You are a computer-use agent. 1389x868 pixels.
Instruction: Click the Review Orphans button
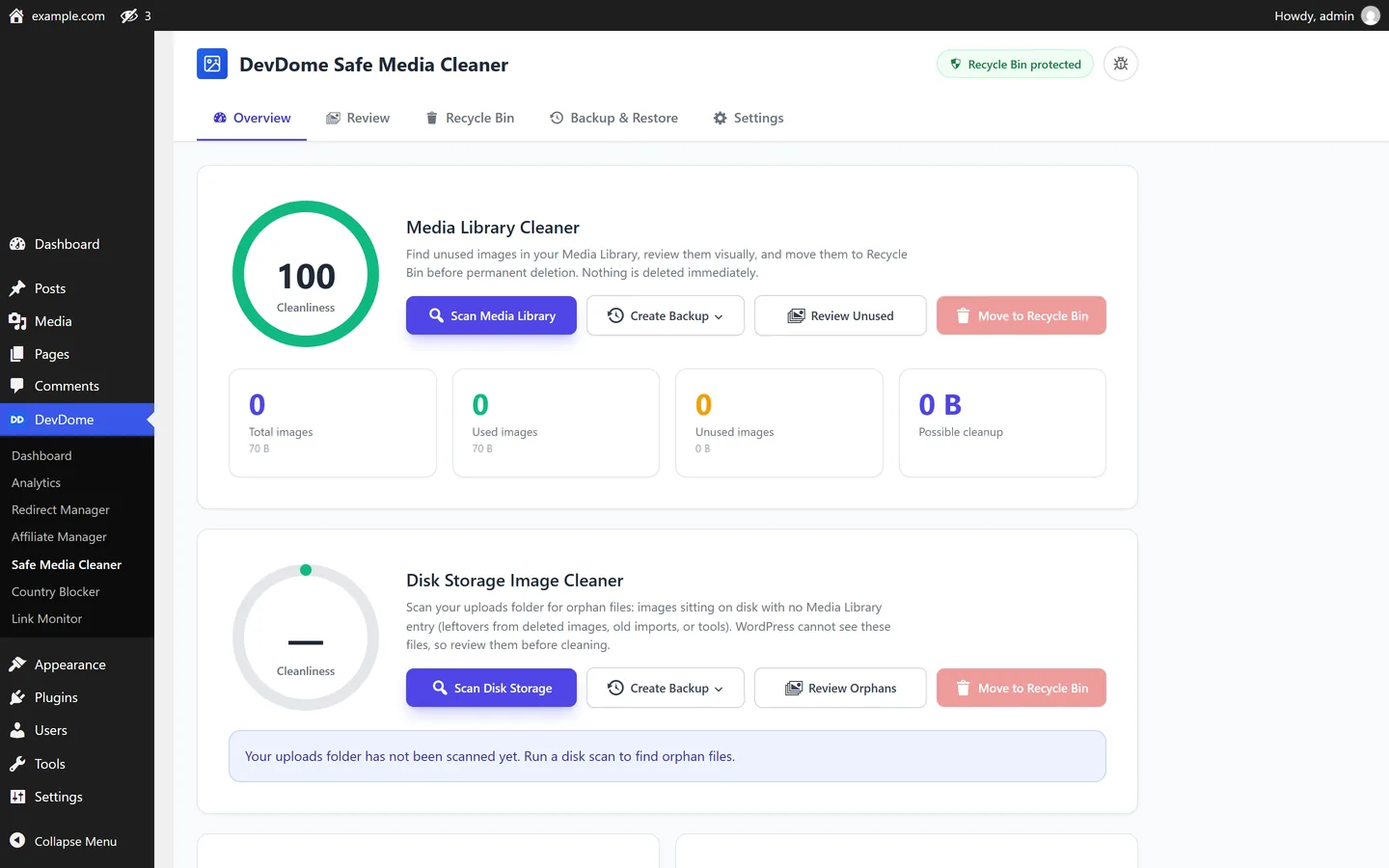pos(840,688)
